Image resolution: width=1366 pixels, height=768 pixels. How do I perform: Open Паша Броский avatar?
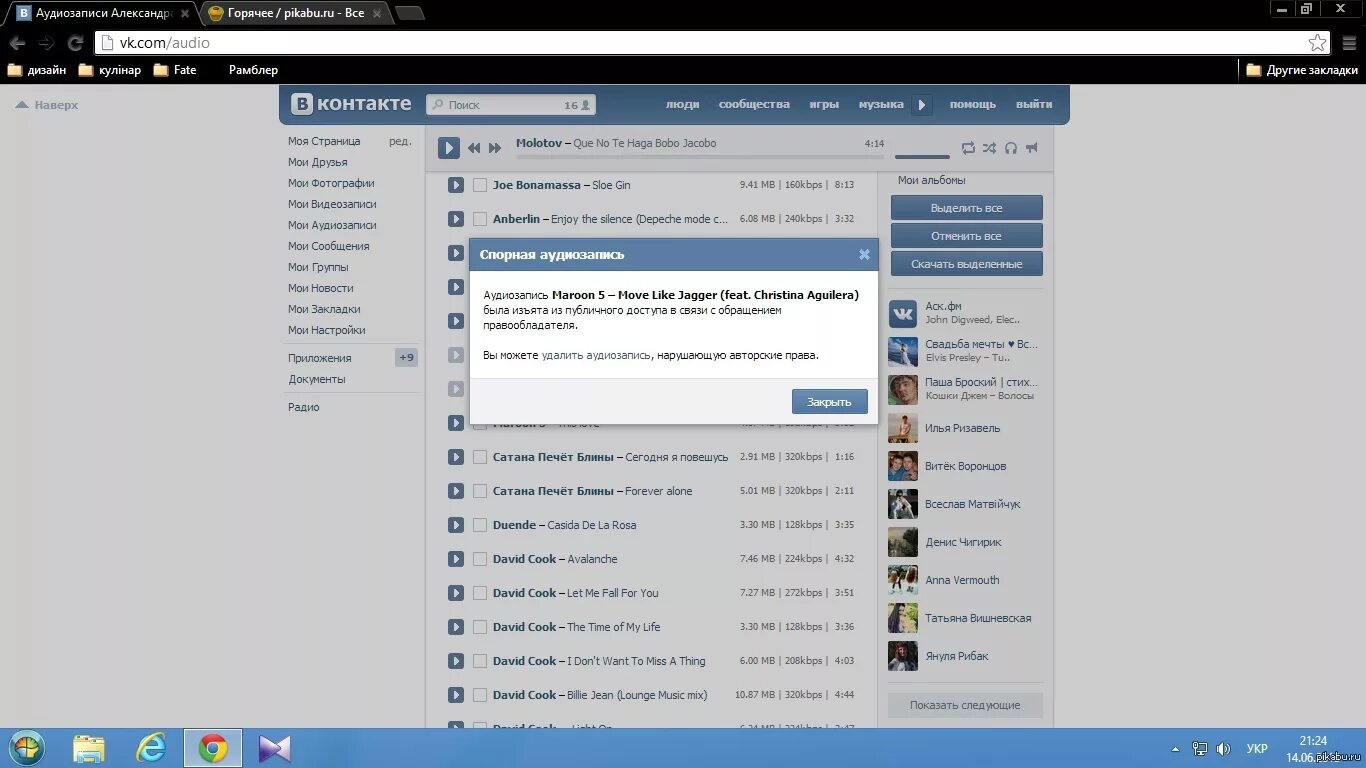[903, 390]
